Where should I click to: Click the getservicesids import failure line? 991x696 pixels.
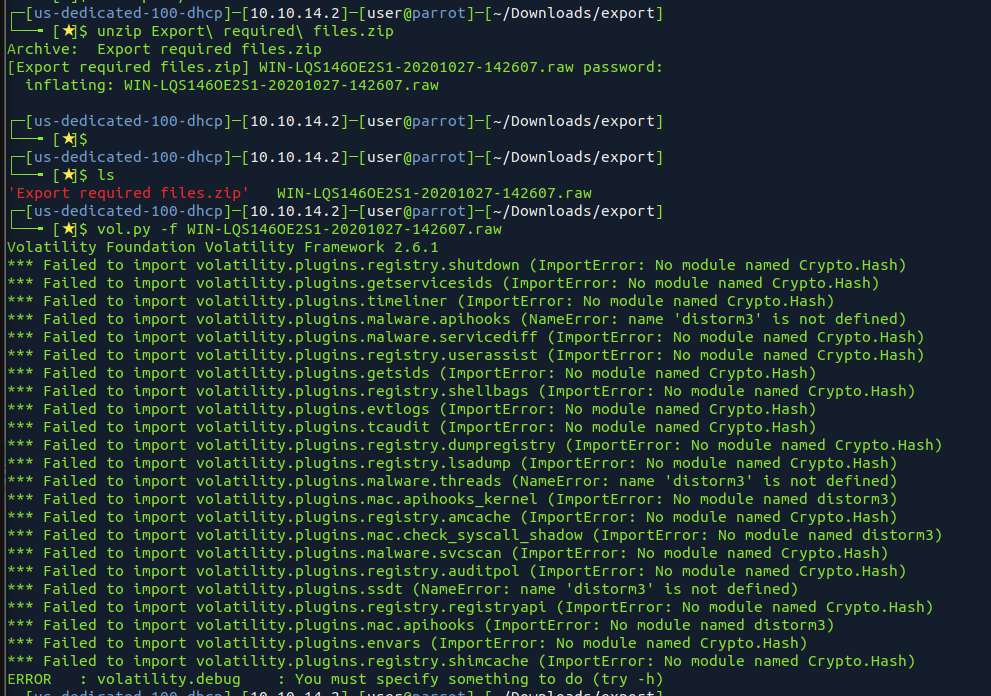(x=443, y=283)
